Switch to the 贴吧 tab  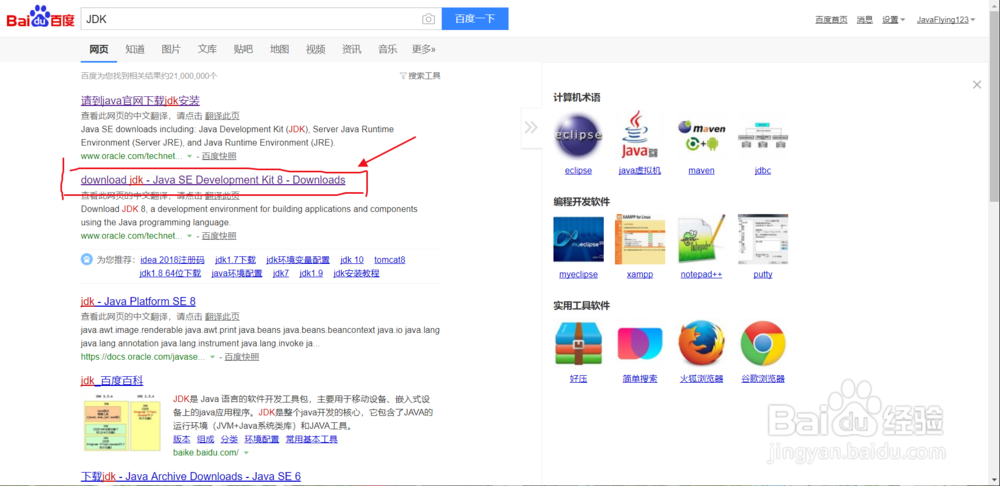(243, 49)
